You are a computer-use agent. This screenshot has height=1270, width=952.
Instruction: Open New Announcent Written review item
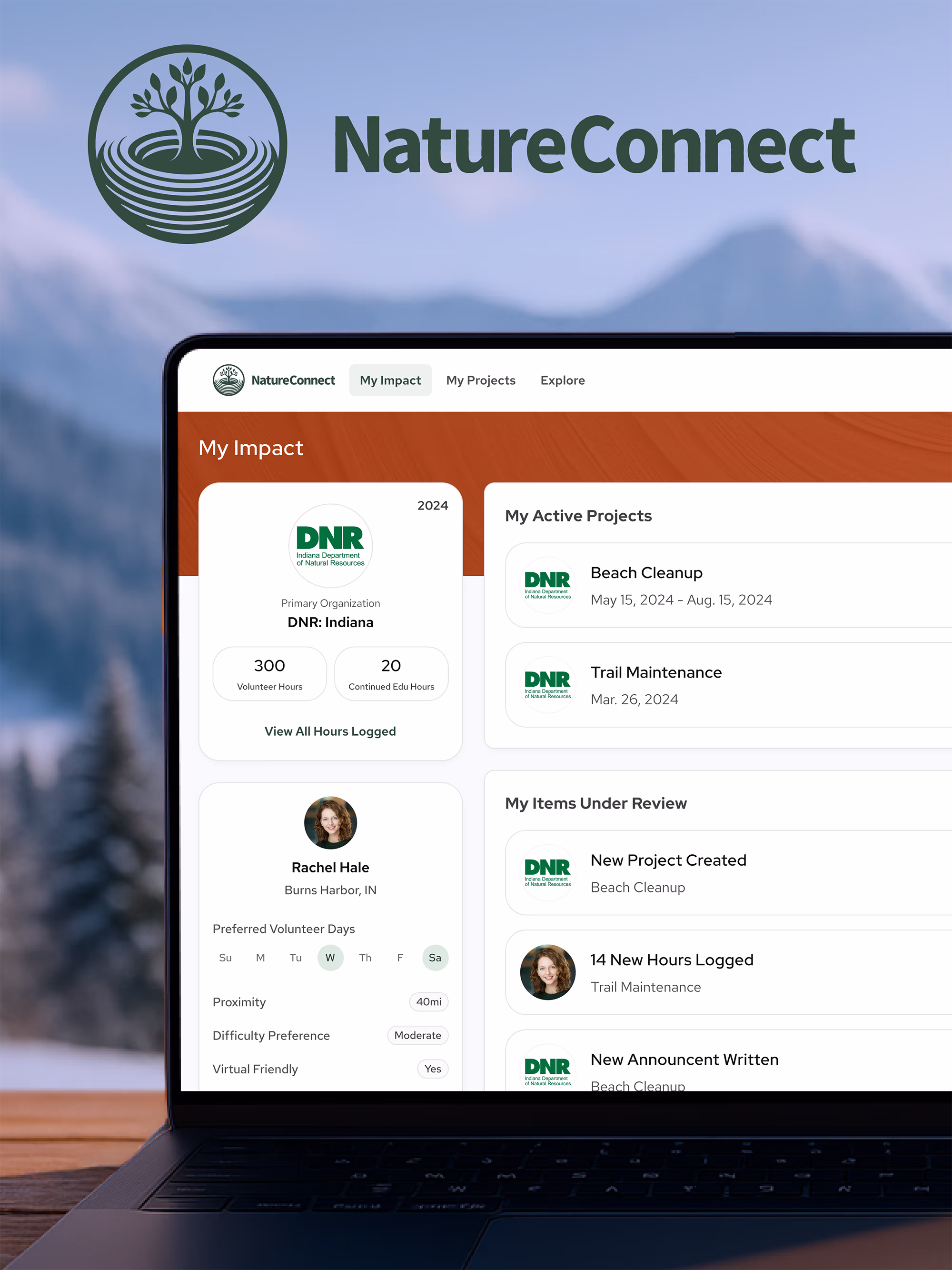click(x=728, y=1061)
